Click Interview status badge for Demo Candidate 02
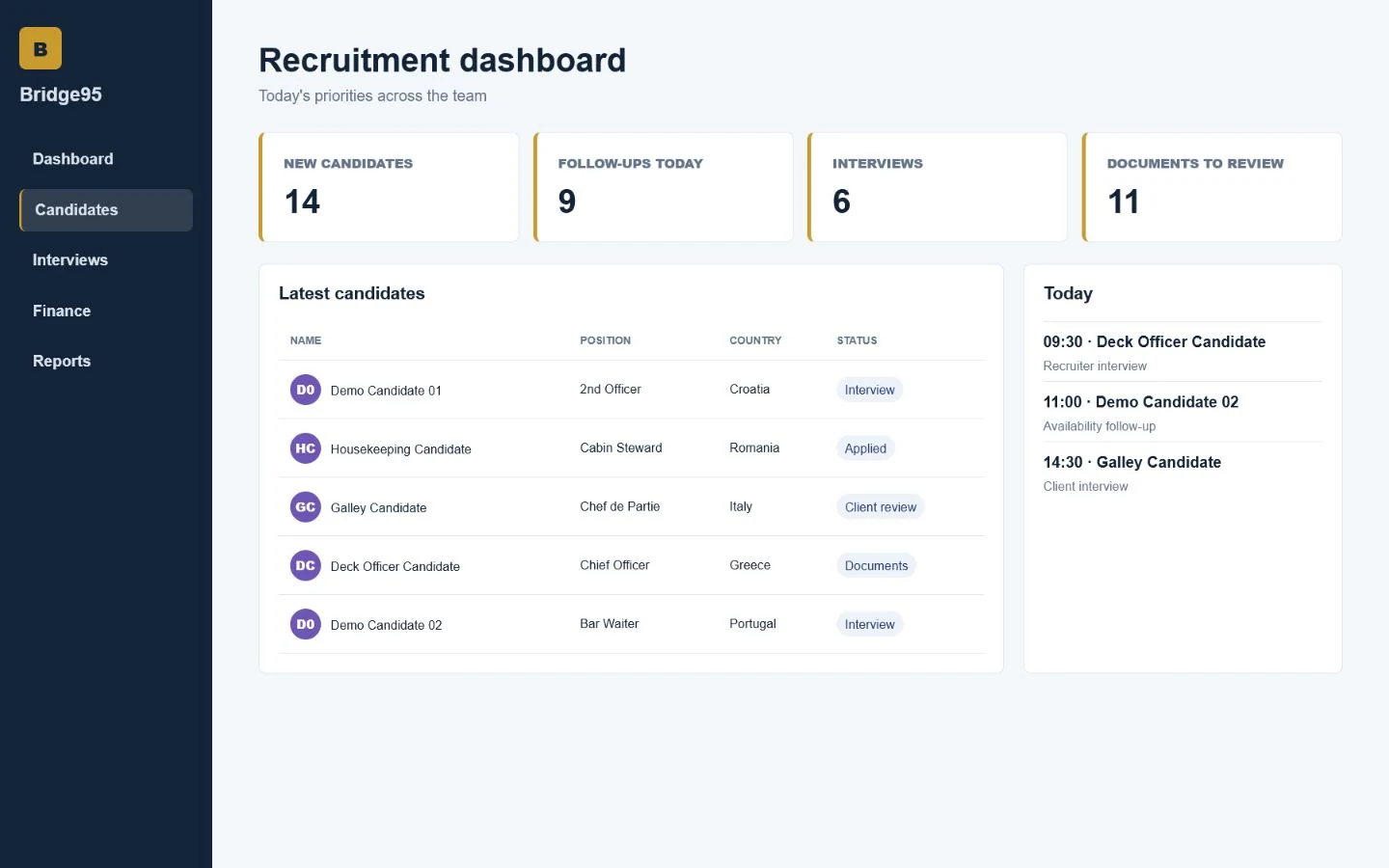The height and width of the screenshot is (868, 1389). click(x=870, y=625)
